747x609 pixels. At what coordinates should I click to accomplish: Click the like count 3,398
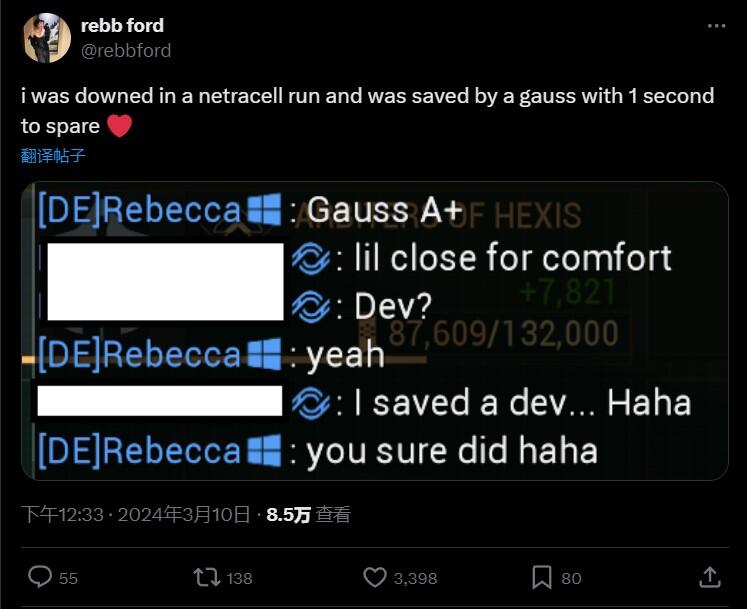coord(415,578)
